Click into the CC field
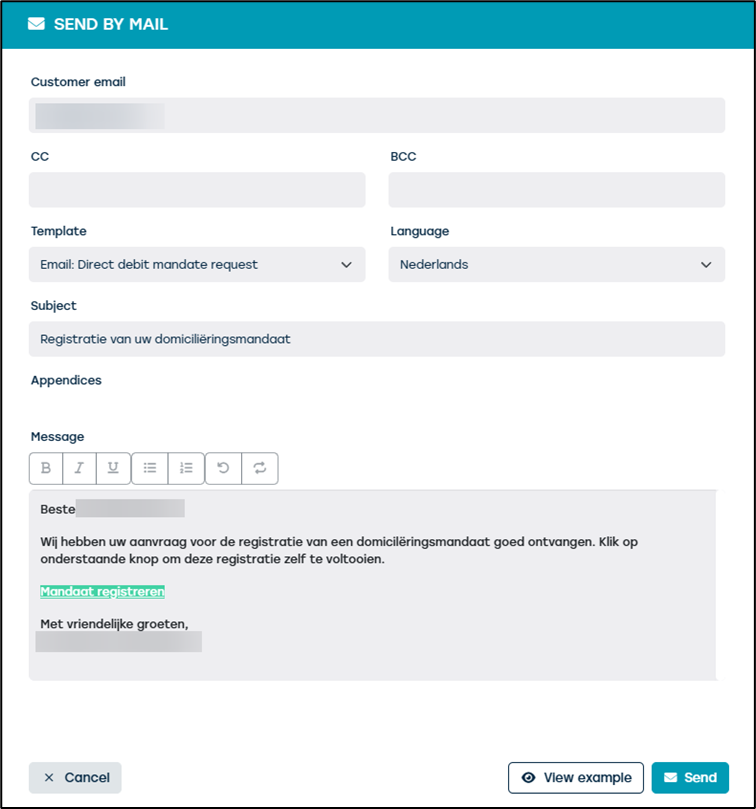Image resolution: width=756 pixels, height=809 pixels. [x=197, y=190]
